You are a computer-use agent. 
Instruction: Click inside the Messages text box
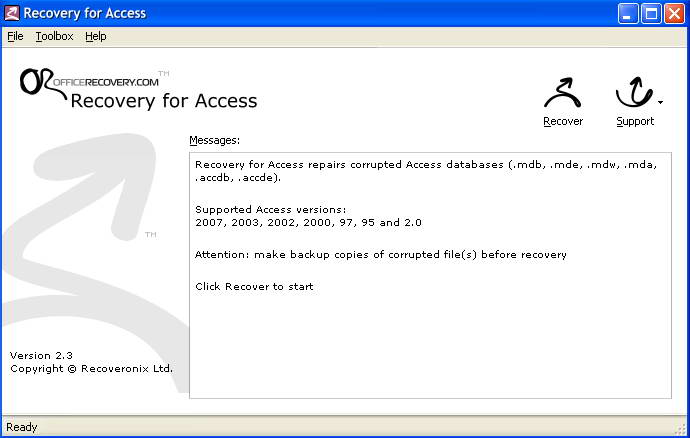click(430, 276)
